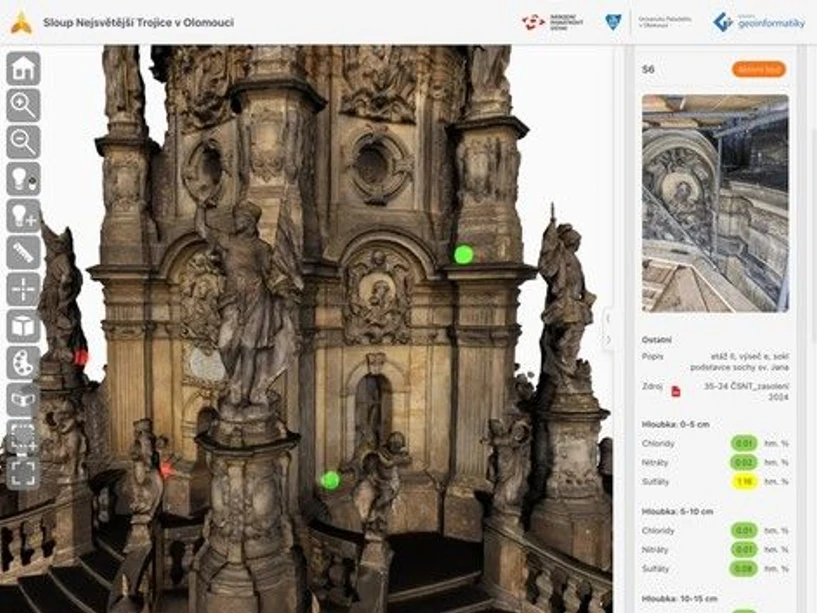This screenshot has width=817, height=613.
Task: Open the color palette tool
Action: tap(23, 362)
